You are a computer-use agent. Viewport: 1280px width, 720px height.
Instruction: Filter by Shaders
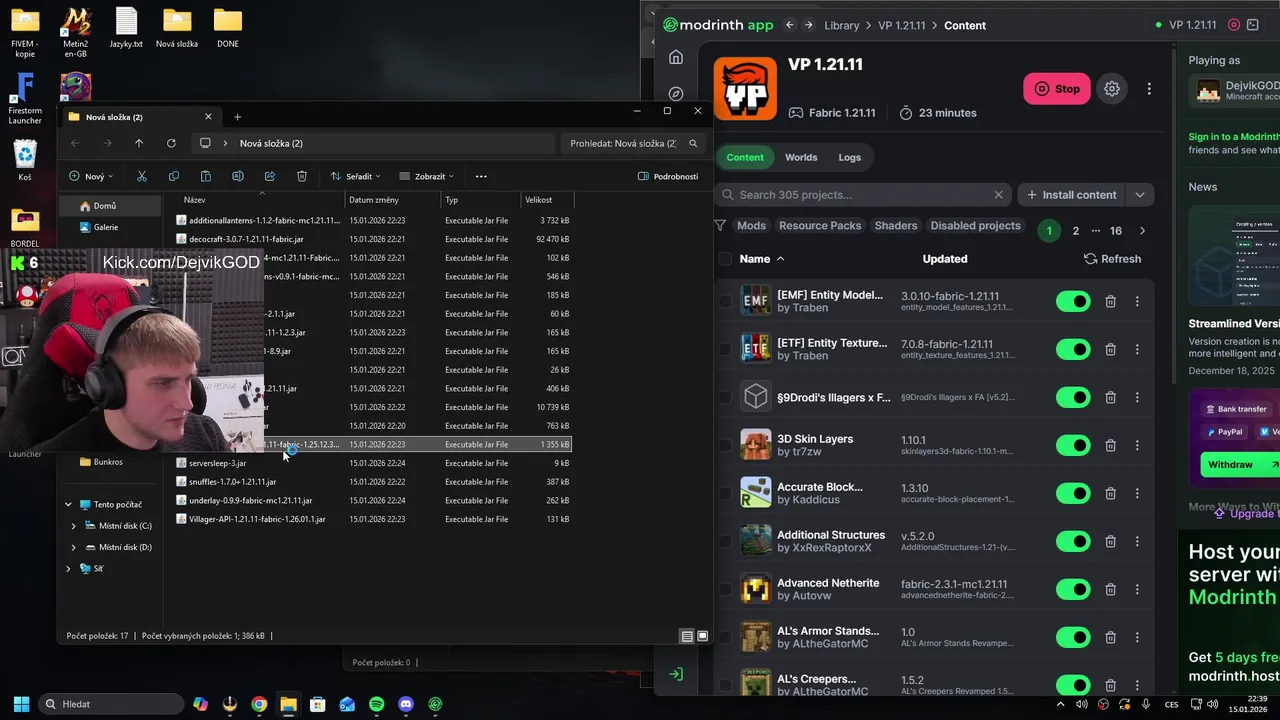[896, 226]
